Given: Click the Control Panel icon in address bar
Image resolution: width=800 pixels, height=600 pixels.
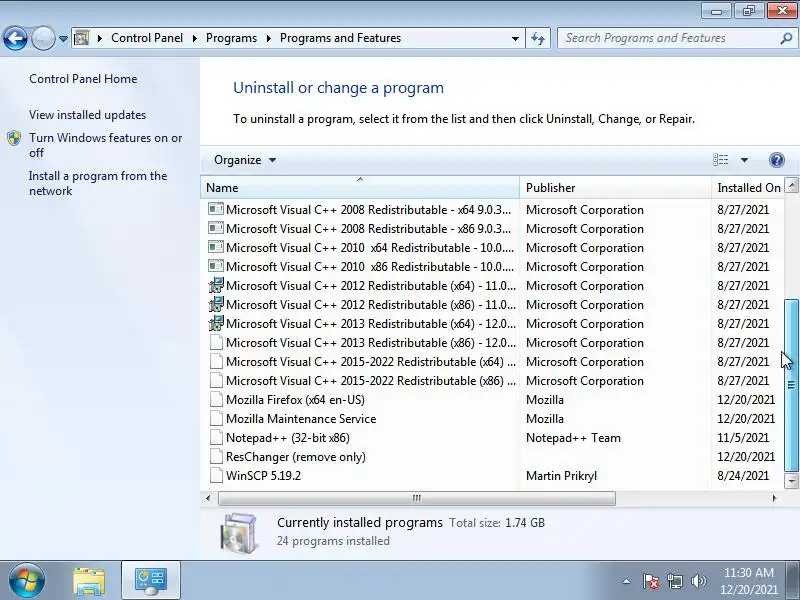Looking at the screenshot, I should point(82,38).
